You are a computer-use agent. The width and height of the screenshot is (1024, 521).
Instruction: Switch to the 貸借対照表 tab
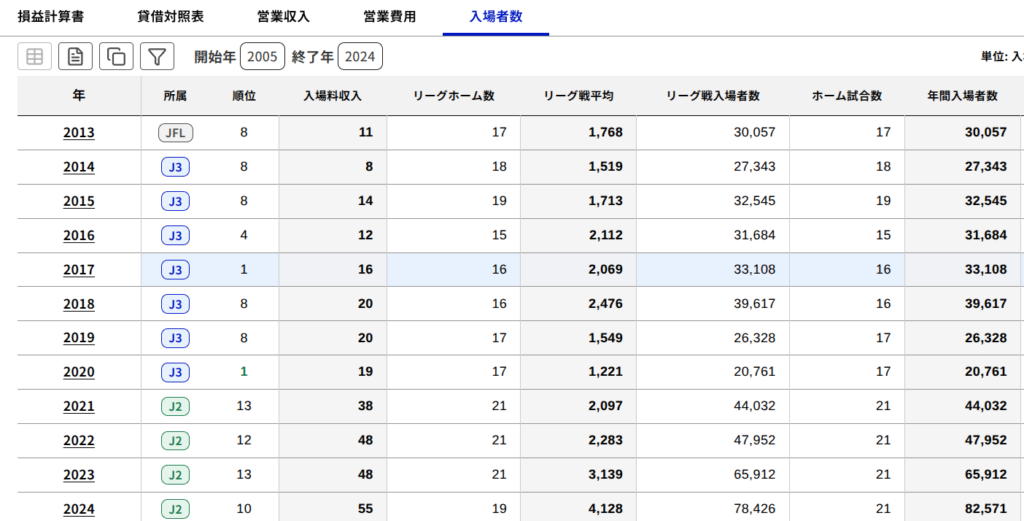pos(170,17)
